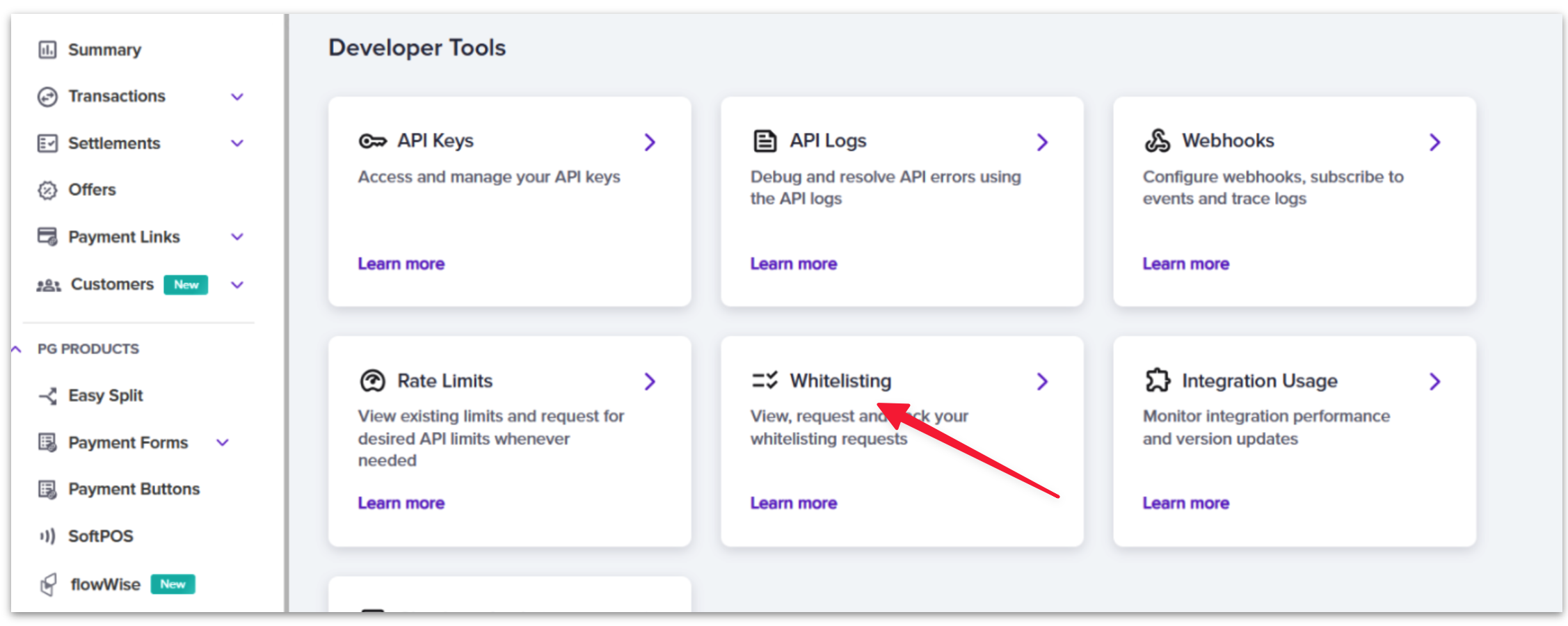Click the New badge beside flowWise
This screenshot has height=626, width=1568.
[173, 584]
